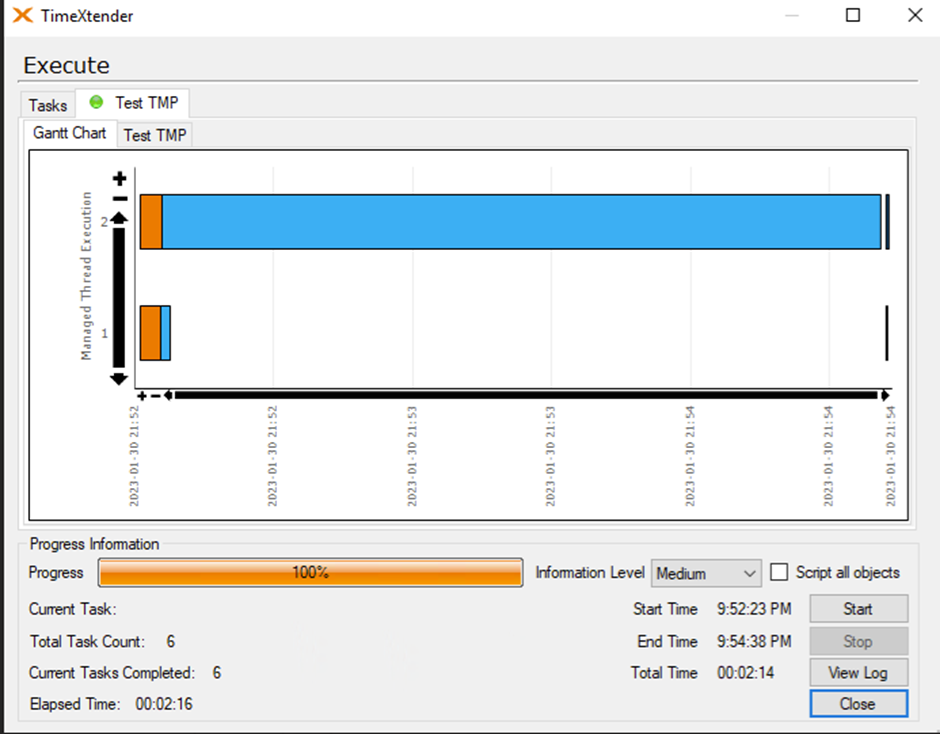
Task: Select the long blue bar on thread 2
Action: coord(522,222)
